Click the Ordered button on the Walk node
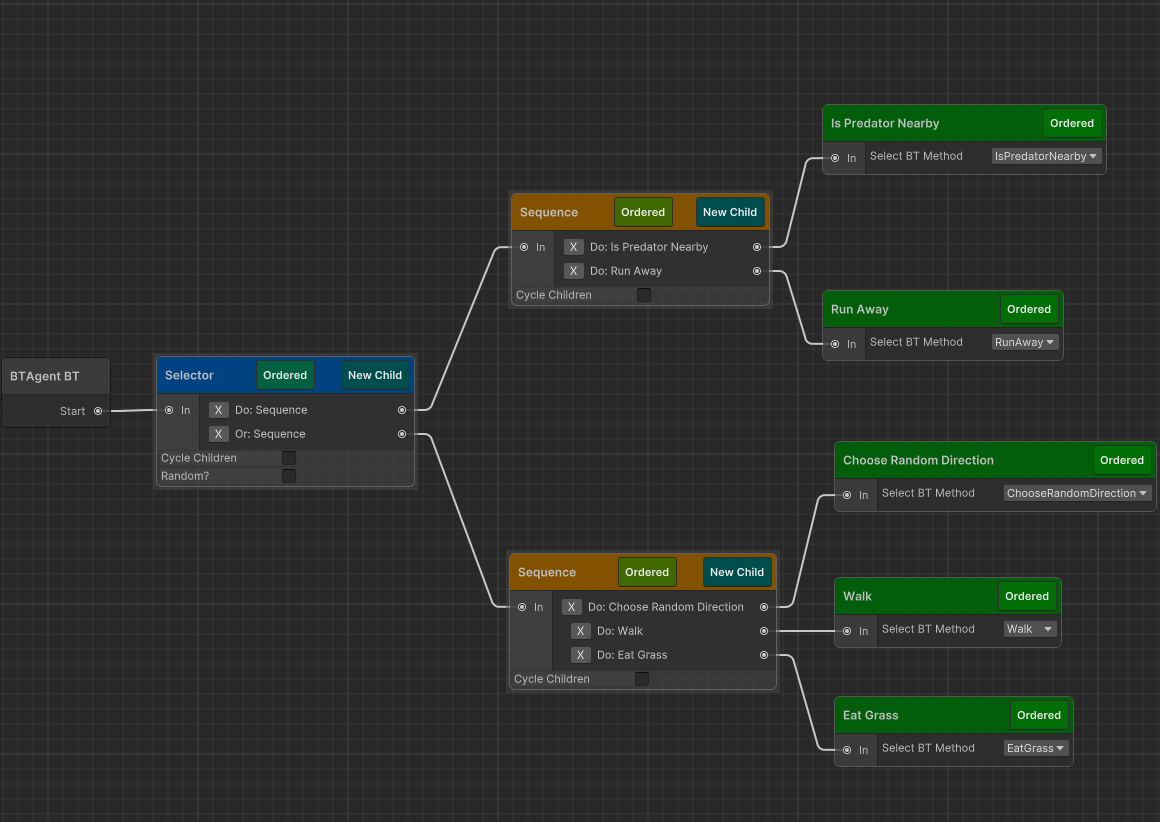 pos(1027,595)
